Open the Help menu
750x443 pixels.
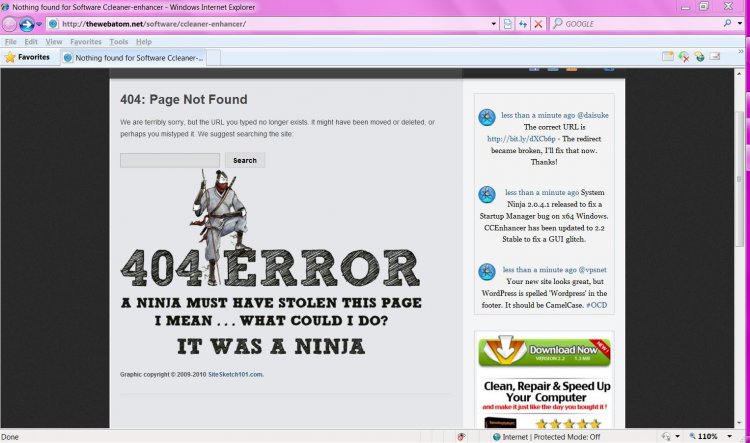point(143,42)
